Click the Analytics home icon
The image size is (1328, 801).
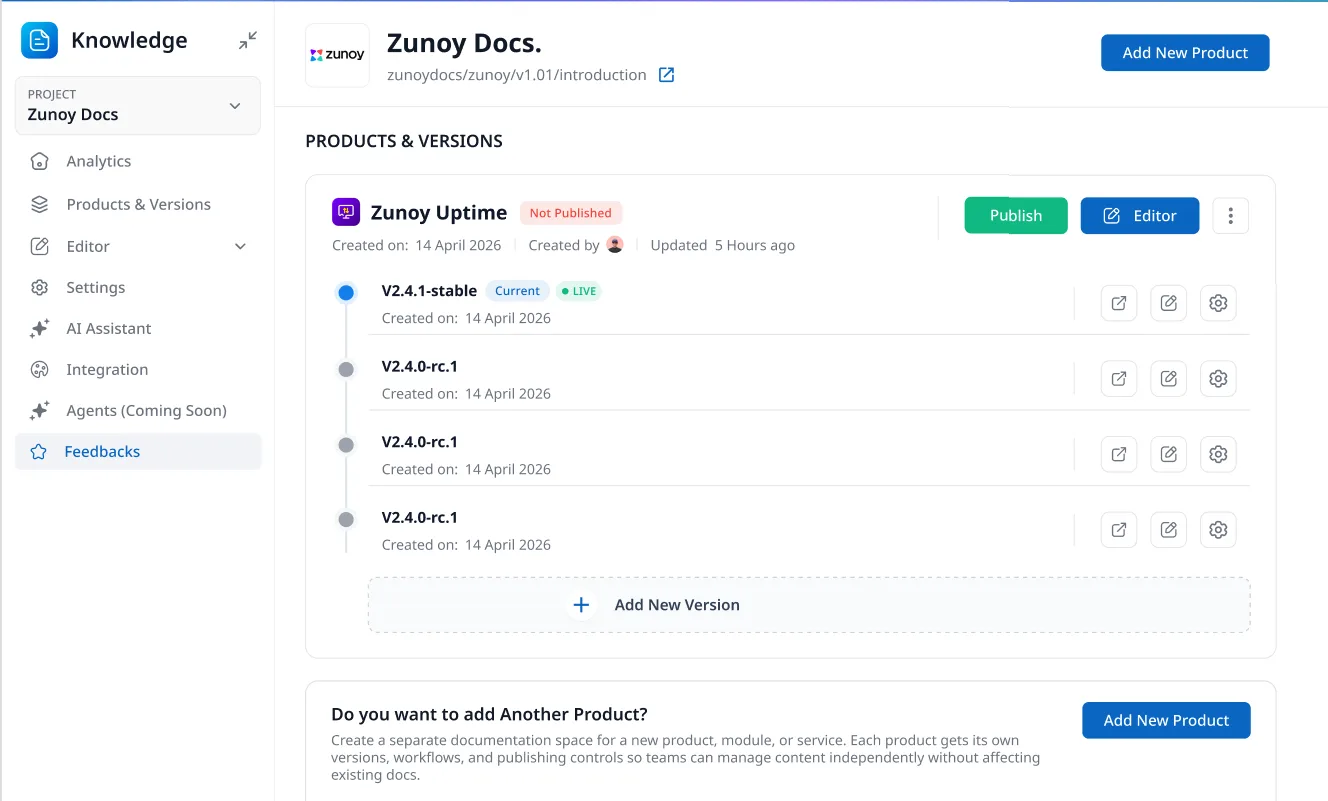[x=39, y=161]
